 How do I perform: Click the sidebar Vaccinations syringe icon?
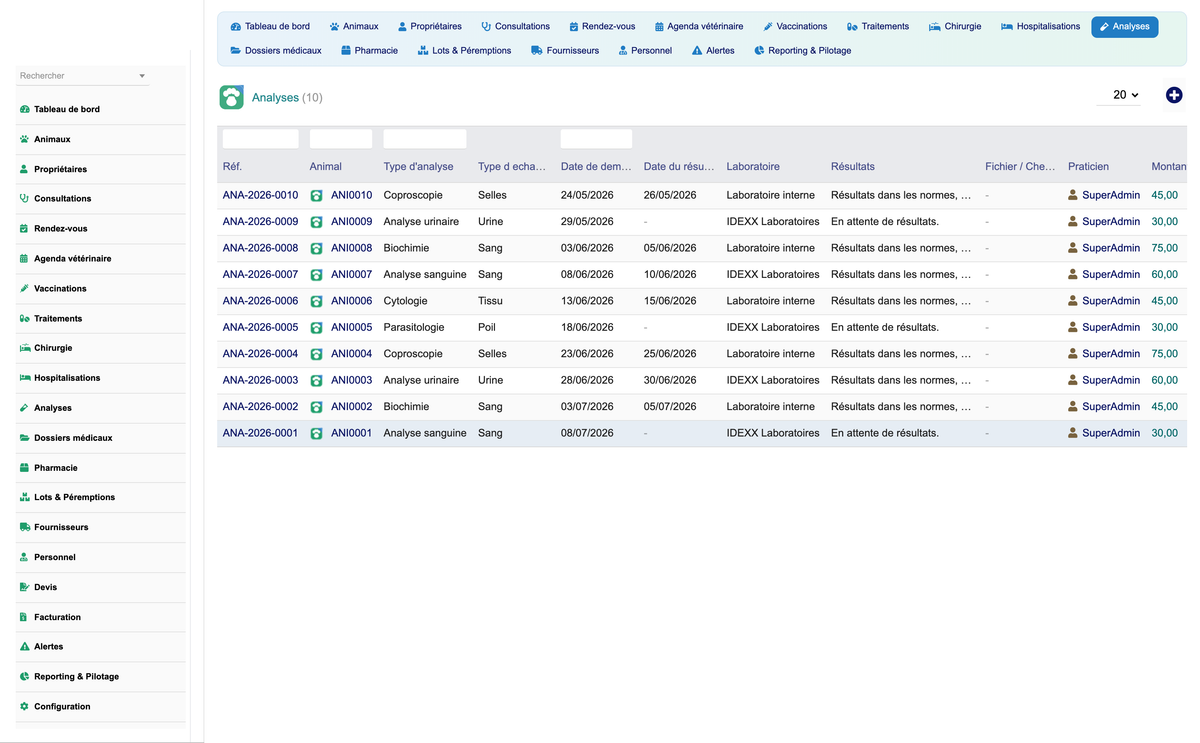coord(24,288)
